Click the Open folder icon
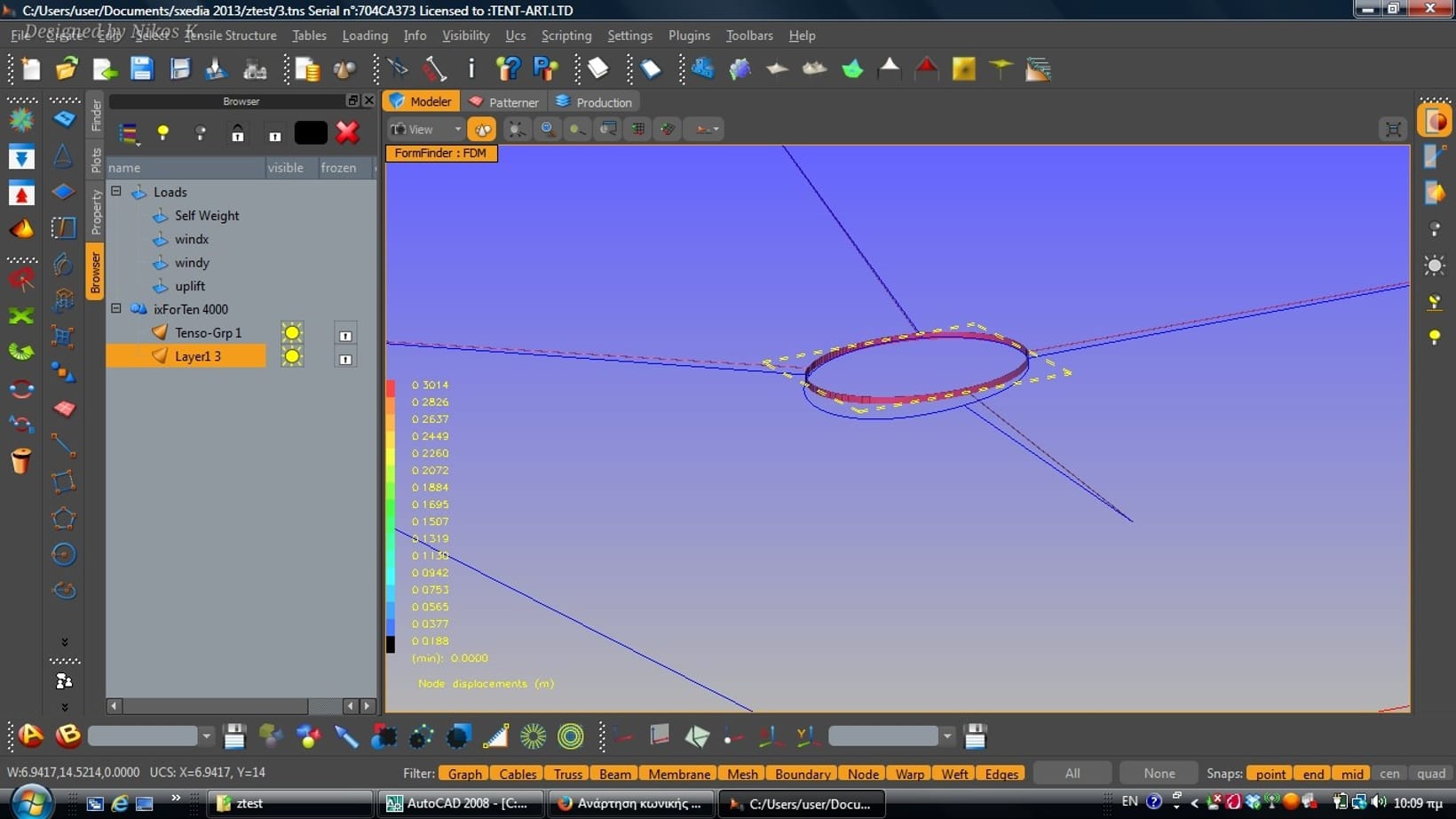The height and width of the screenshot is (819, 1456). point(67,69)
